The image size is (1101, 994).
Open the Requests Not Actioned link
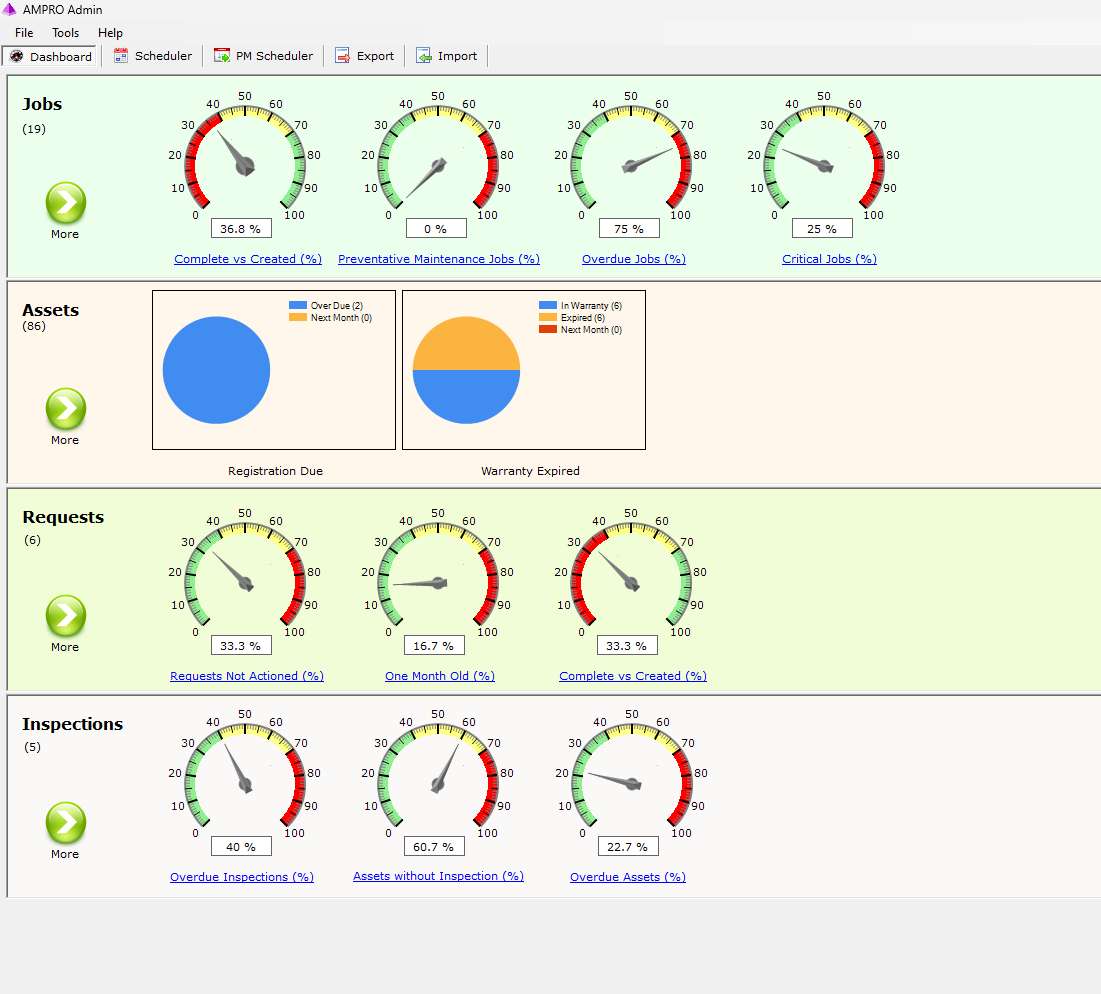coord(246,675)
